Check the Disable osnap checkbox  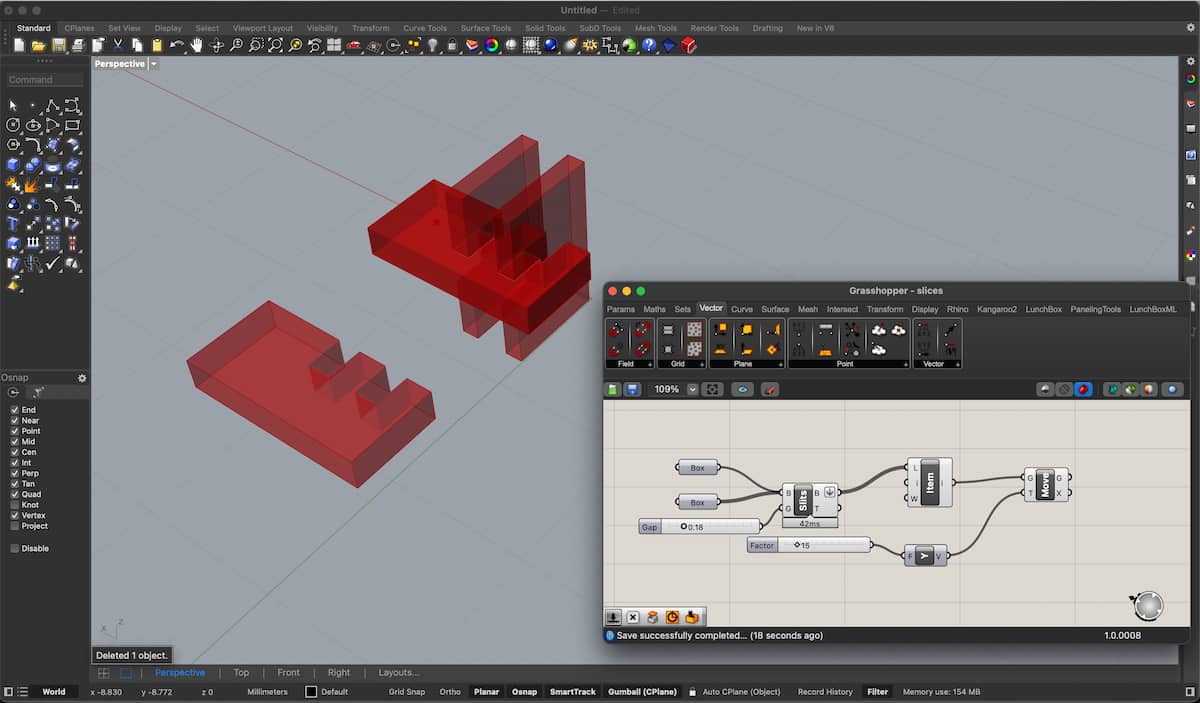(x=15, y=548)
